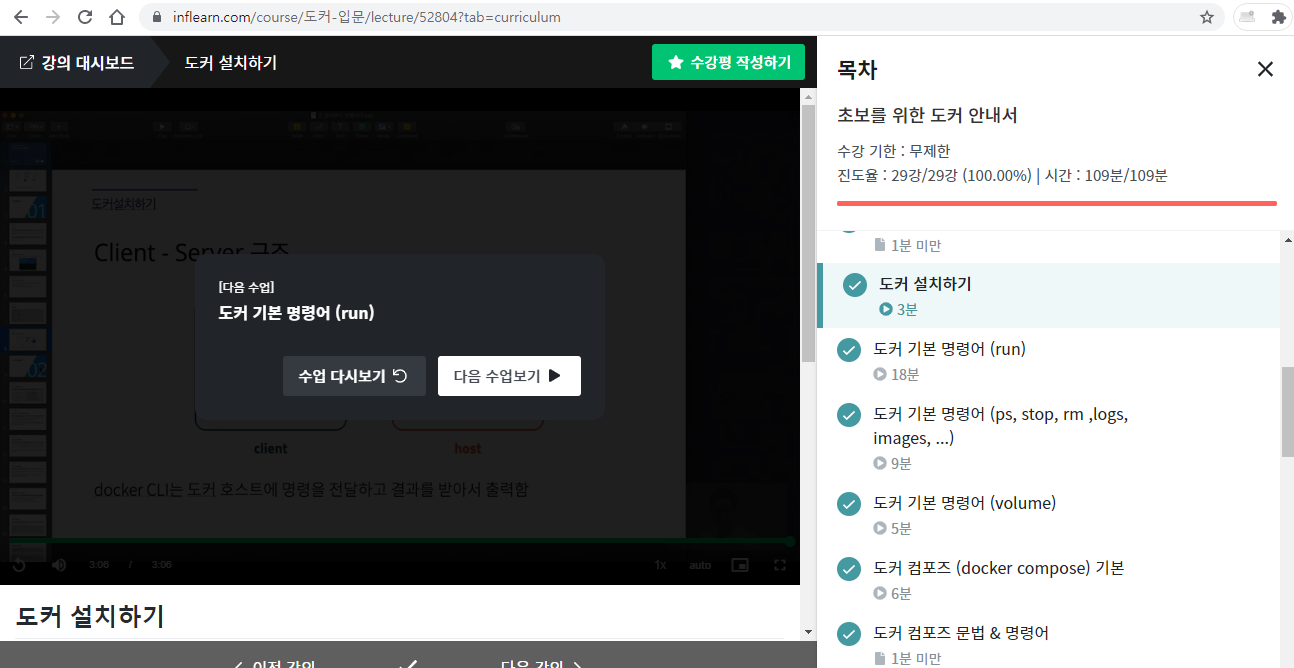Click completion check beside 명령어 (ps, stop, rm
Screen dimensions: 1294x668
pos(849,415)
